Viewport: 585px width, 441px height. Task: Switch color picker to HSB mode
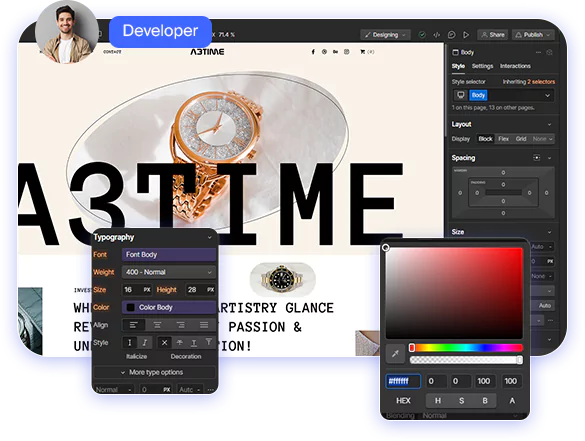pos(461,401)
